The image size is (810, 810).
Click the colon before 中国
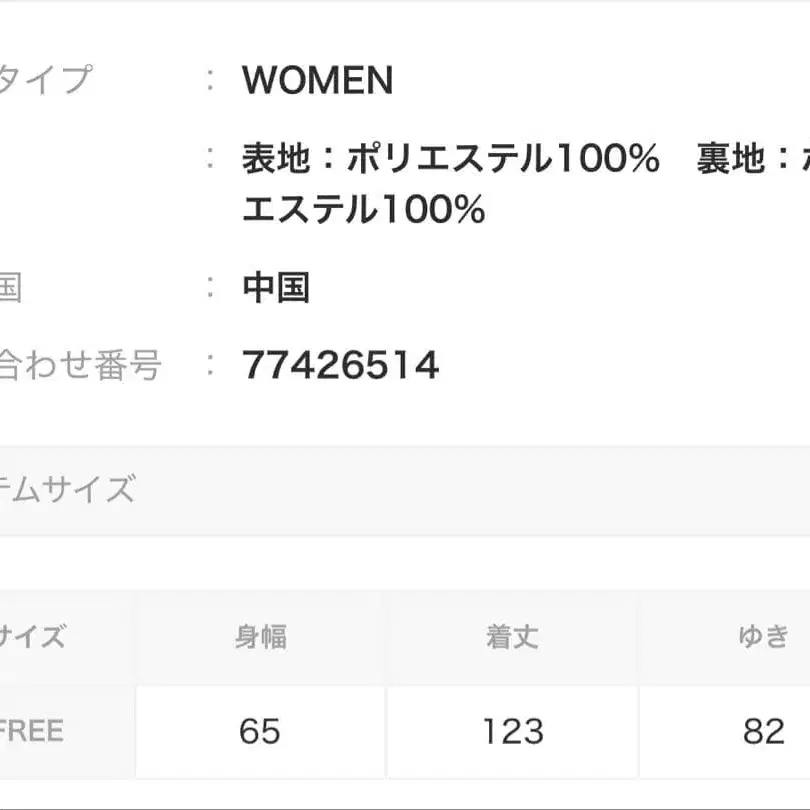pos(211,288)
